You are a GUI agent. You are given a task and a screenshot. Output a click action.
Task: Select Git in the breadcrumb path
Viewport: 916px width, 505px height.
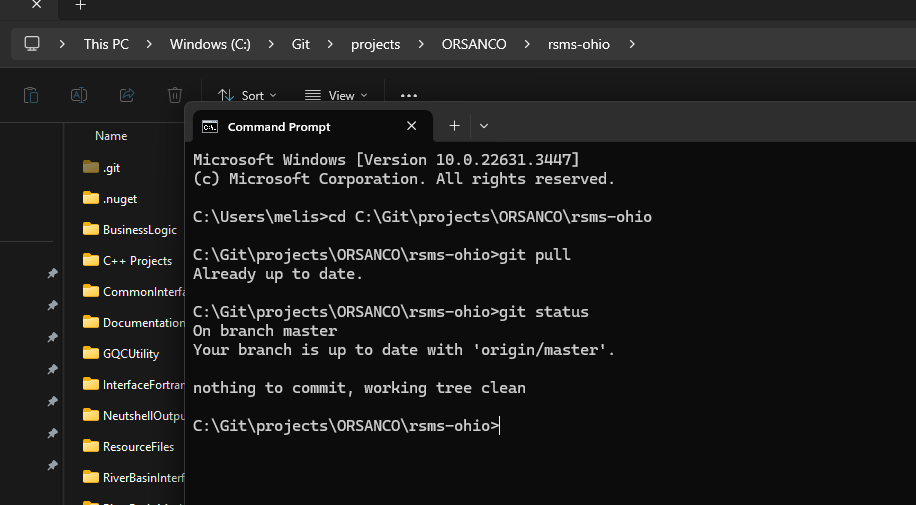(x=301, y=44)
